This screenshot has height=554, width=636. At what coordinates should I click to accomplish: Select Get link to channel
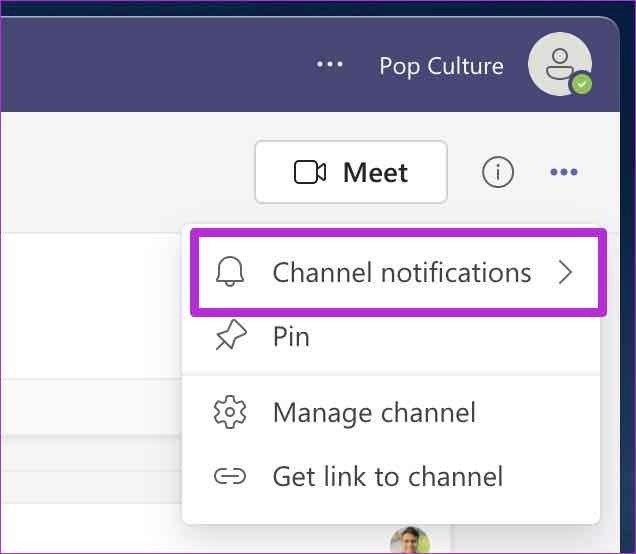[x=391, y=477]
